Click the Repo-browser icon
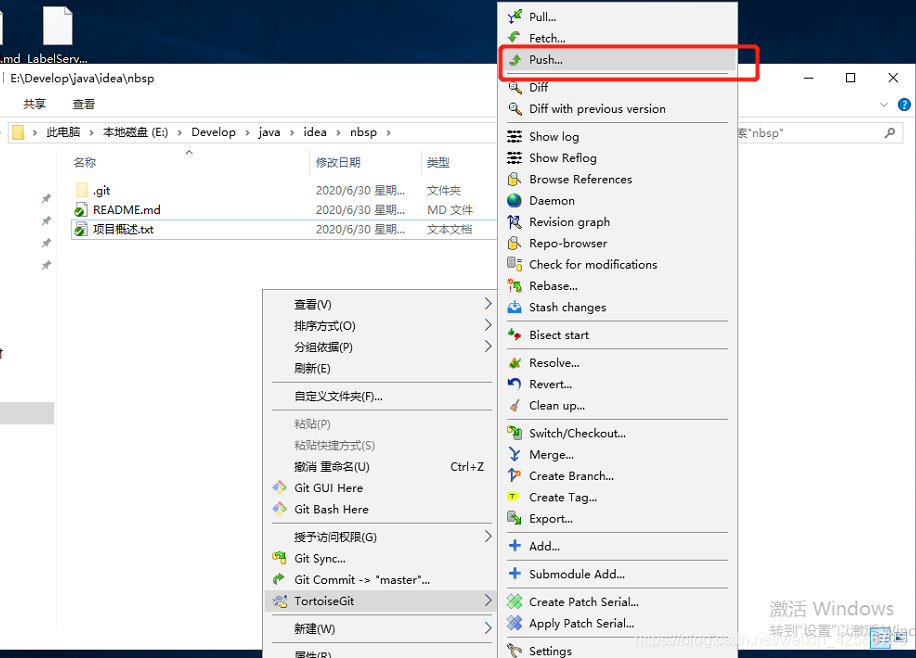Image resolution: width=916 pixels, height=658 pixels. coord(515,243)
